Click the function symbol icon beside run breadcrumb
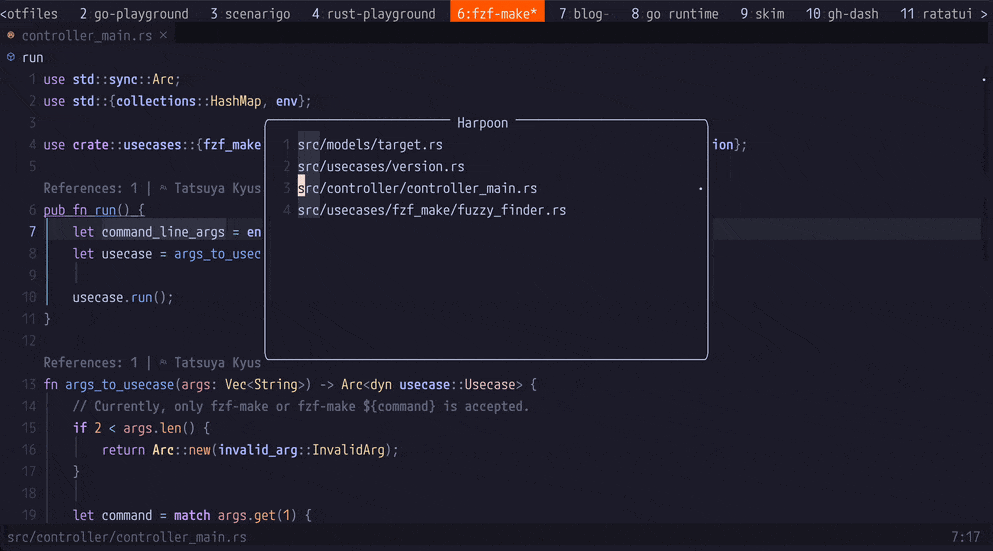 click(x=11, y=58)
